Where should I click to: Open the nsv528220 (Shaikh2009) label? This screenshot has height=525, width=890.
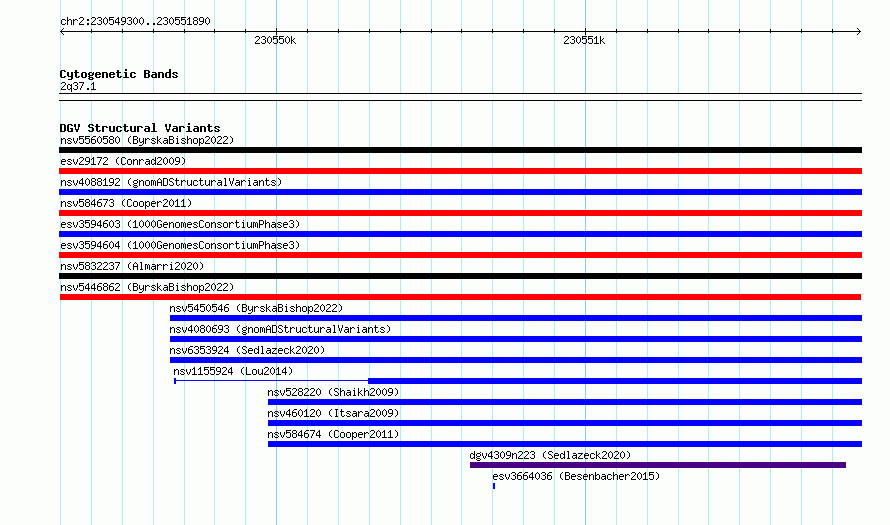pyautogui.click(x=333, y=392)
